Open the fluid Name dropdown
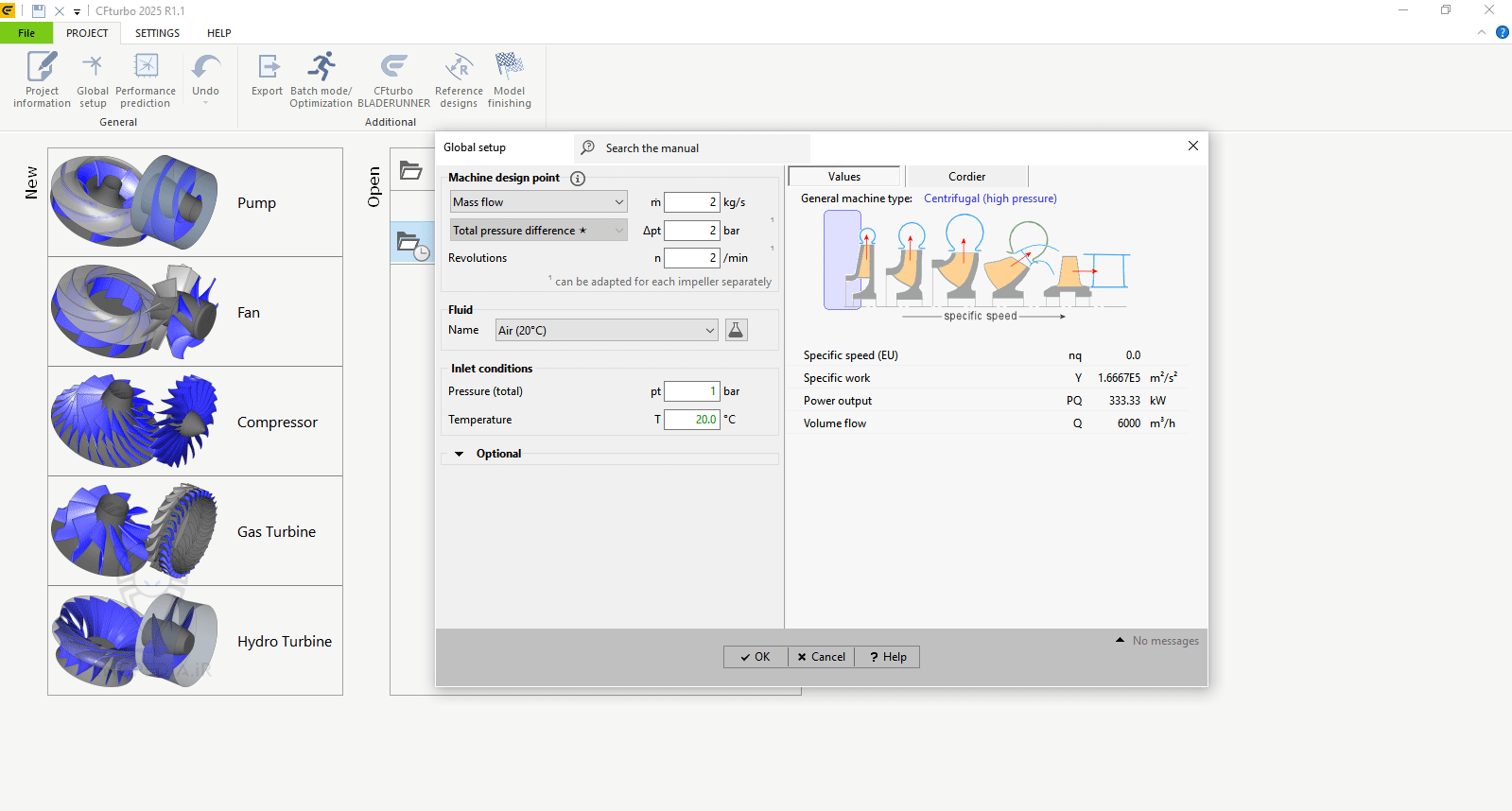 pyautogui.click(x=607, y=330)
